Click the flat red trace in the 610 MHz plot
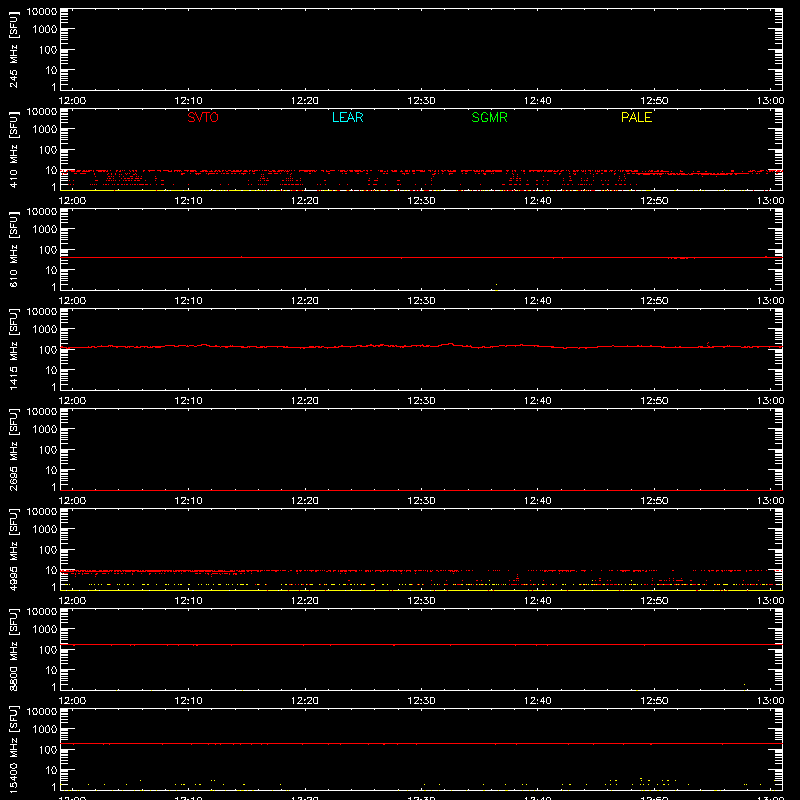 (421, 258)
